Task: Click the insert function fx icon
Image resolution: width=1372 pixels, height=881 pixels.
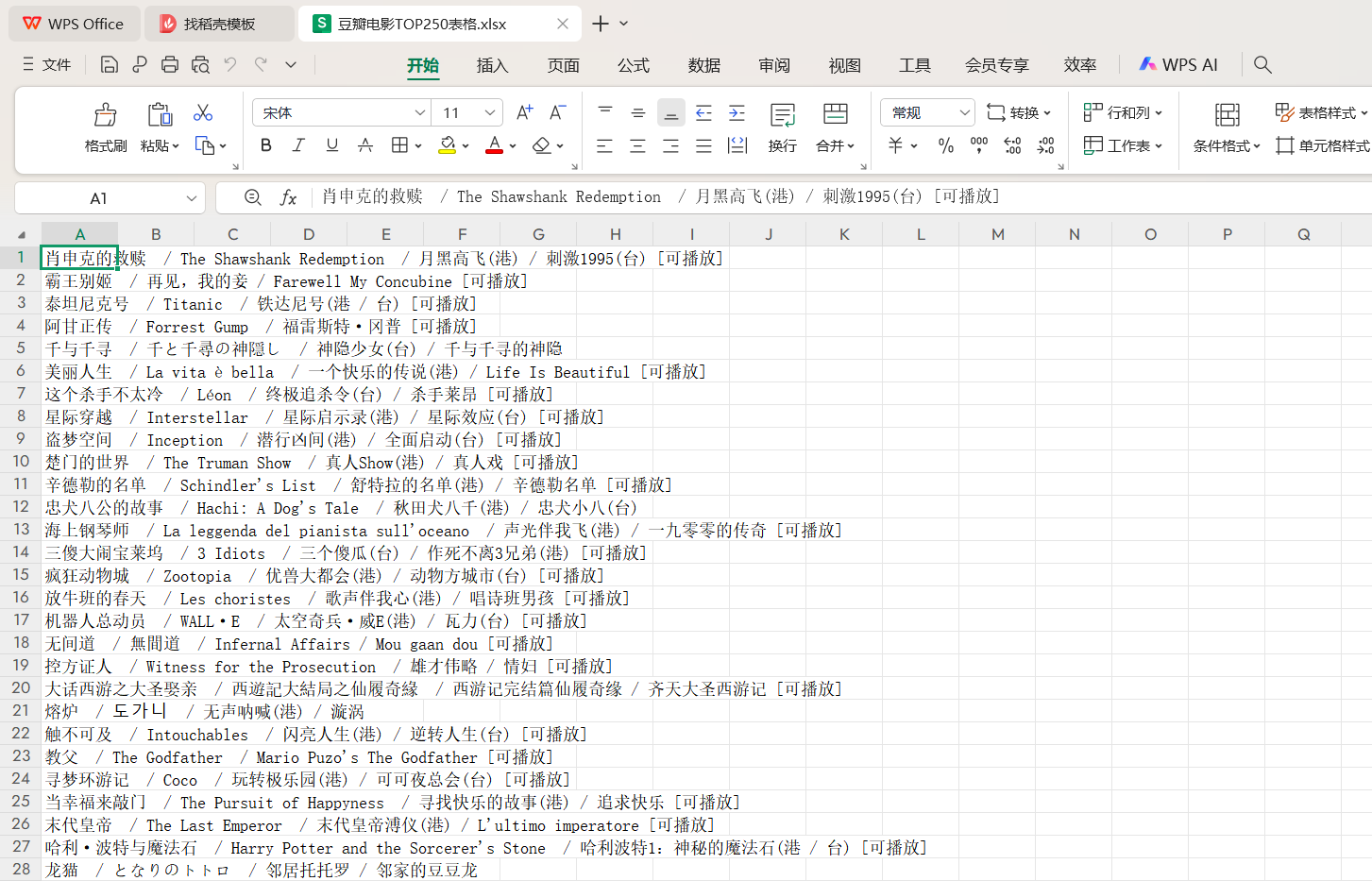Action: pyautogui.click(x=288, y=197)
